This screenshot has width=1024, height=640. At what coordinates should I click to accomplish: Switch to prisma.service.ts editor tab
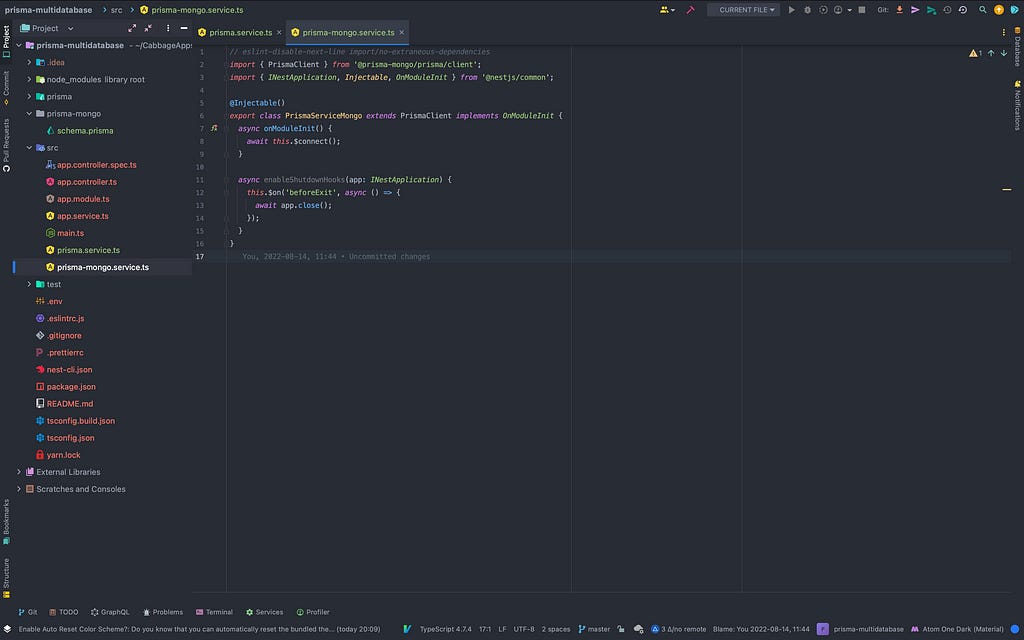coord(240,33)
